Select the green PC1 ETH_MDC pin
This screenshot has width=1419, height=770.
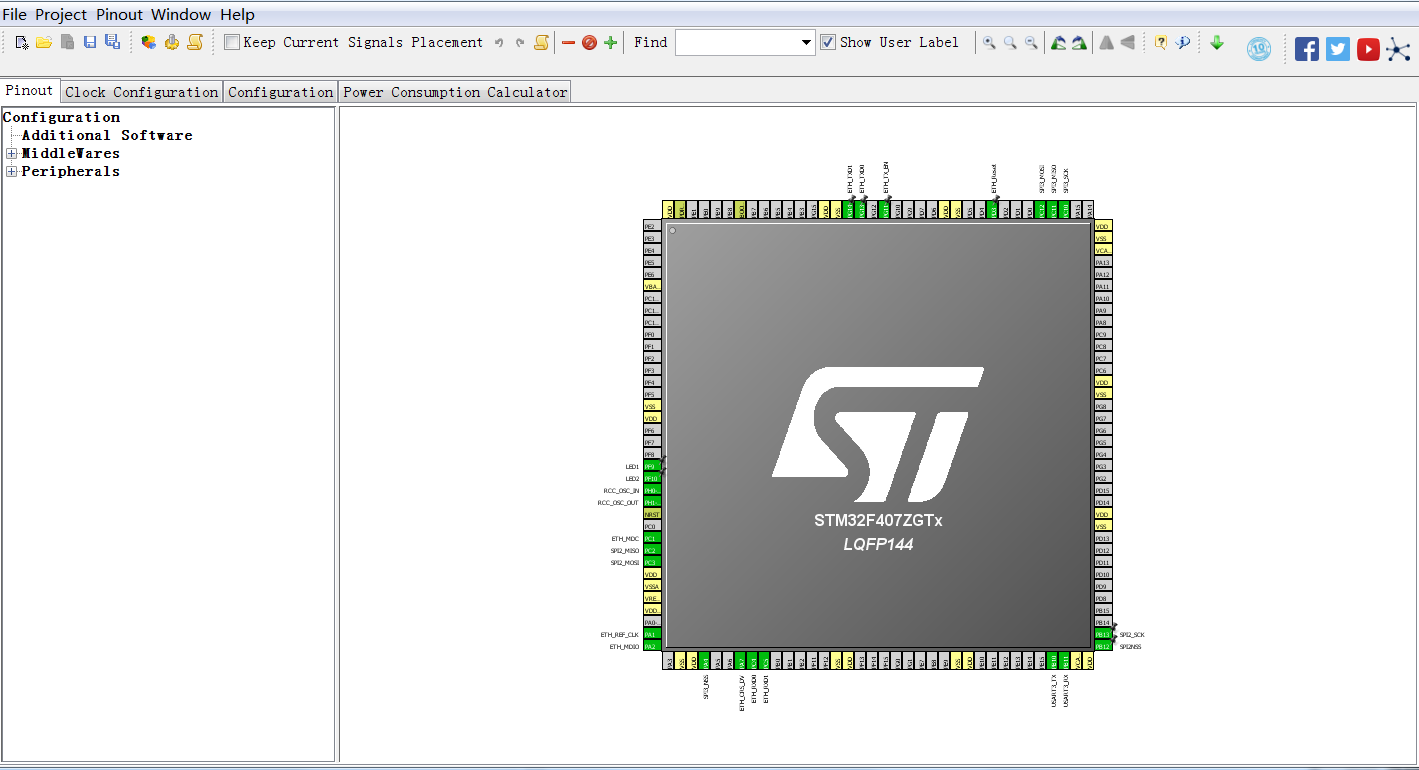point(652,538)
